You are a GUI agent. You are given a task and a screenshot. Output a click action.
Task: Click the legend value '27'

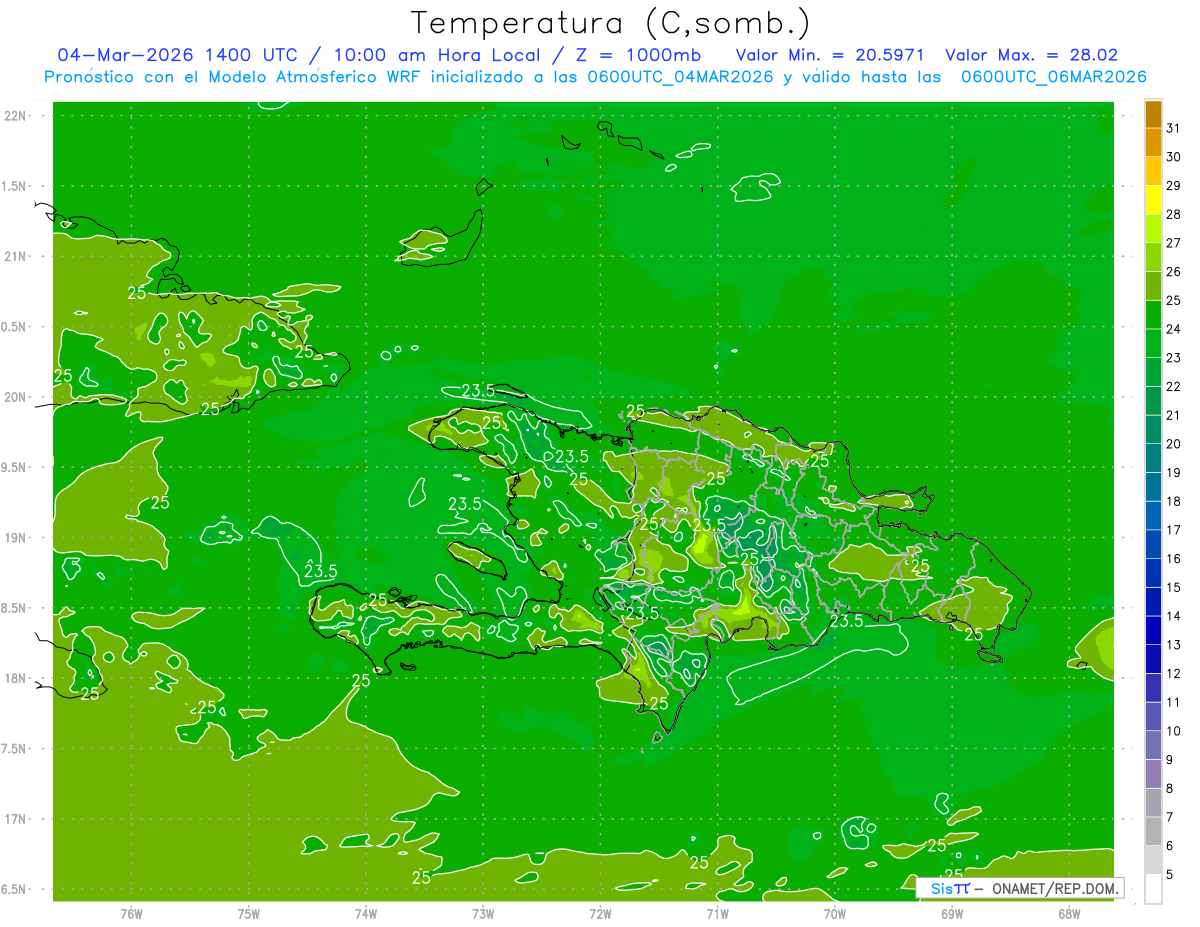[1173, 243]
